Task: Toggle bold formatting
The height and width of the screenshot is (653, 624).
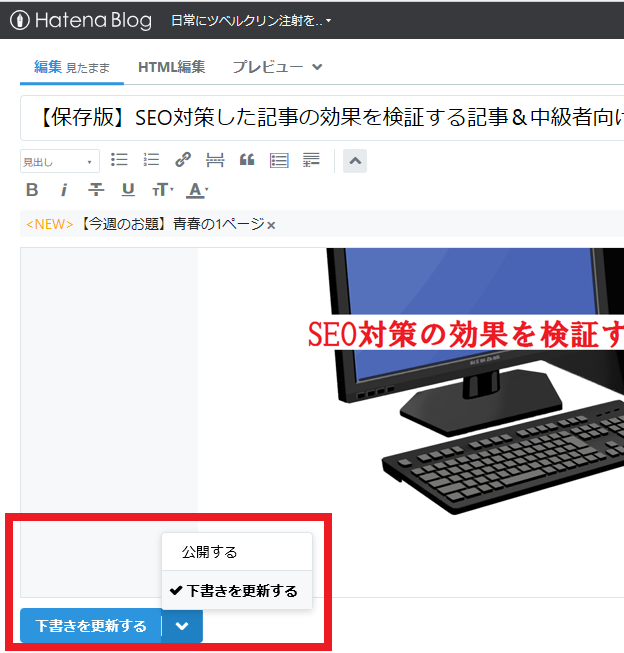Action: (x=32, y=190)
